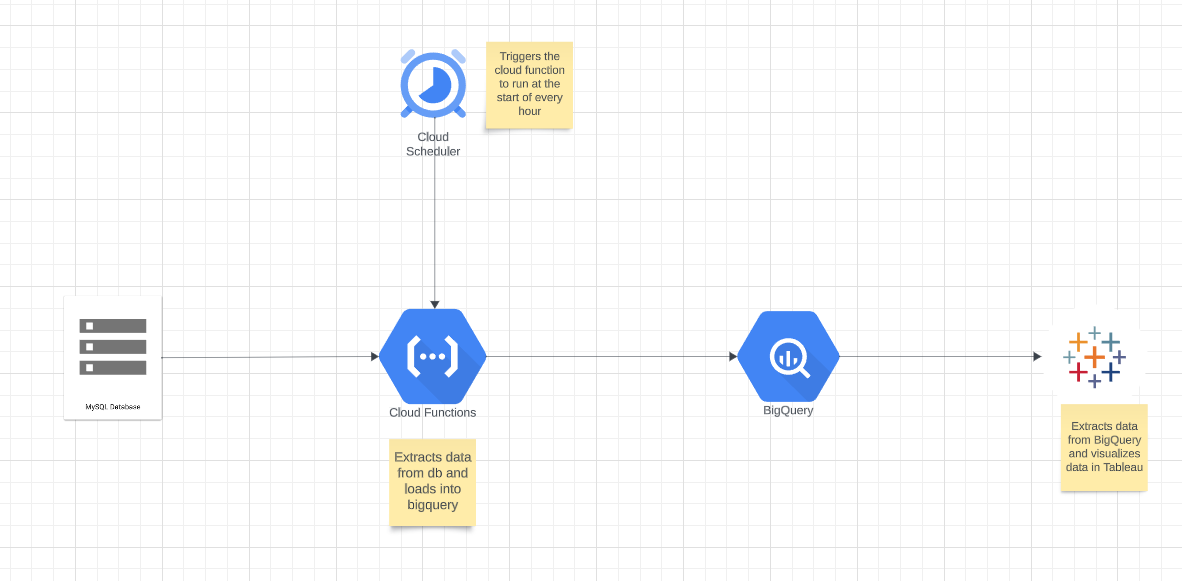Click the Cloud Functions hexagon icon
This screenshot has height=581, width=1182.
click(x=432, y=355)
